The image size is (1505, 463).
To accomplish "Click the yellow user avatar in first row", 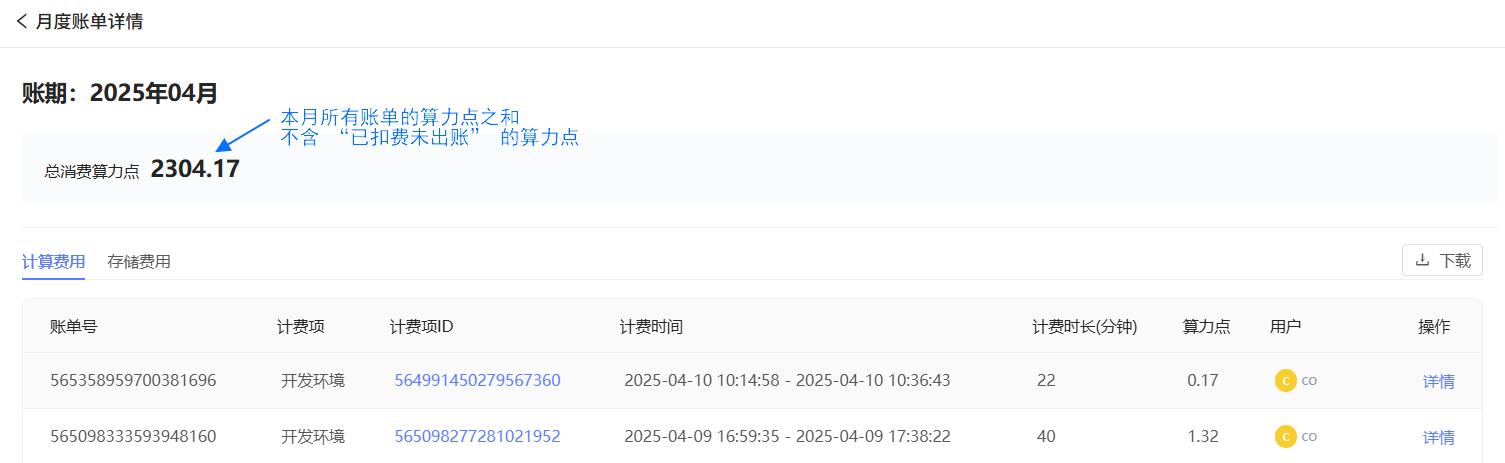I will click(1285, 380).
